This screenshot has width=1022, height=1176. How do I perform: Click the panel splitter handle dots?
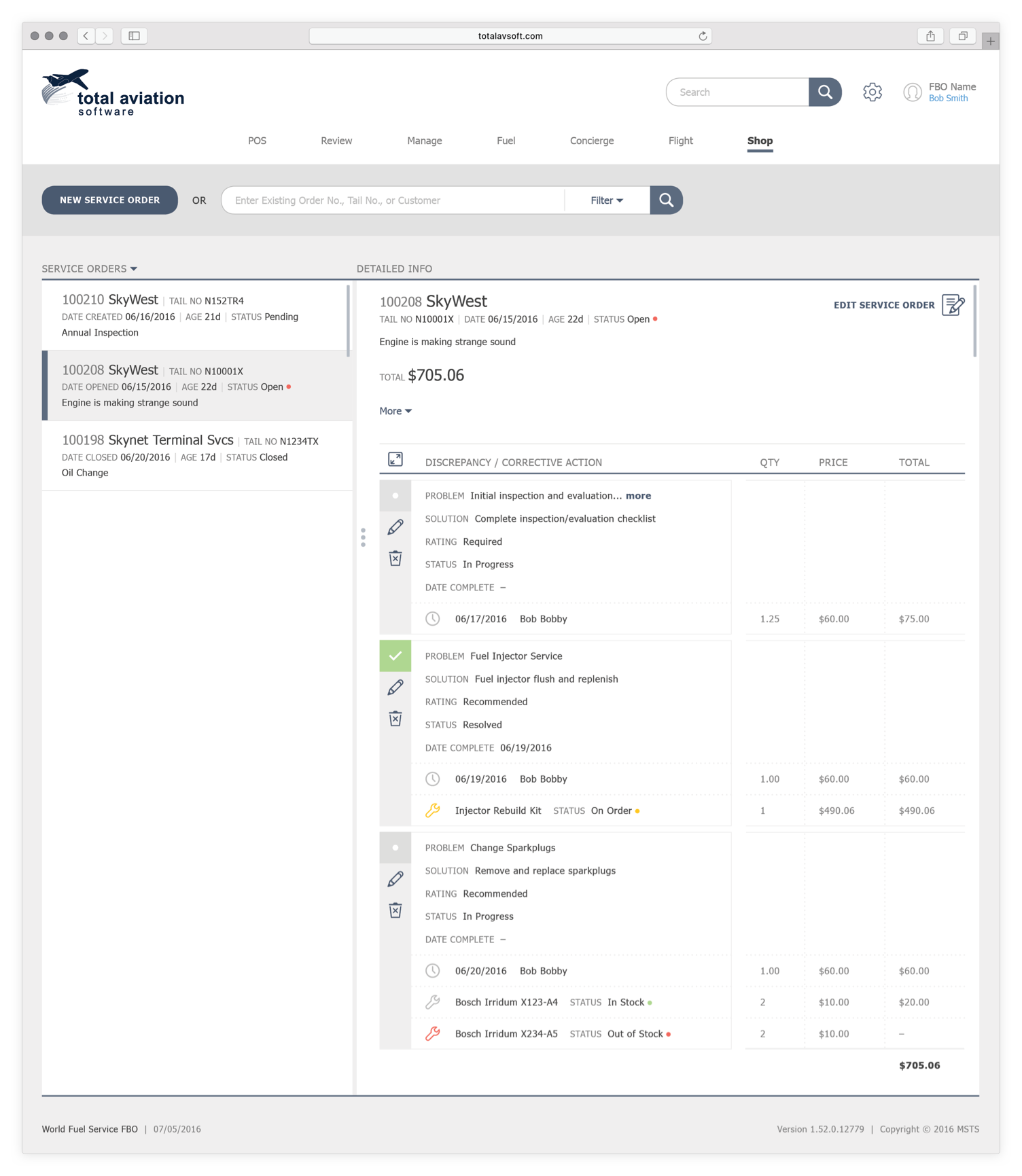364,537
